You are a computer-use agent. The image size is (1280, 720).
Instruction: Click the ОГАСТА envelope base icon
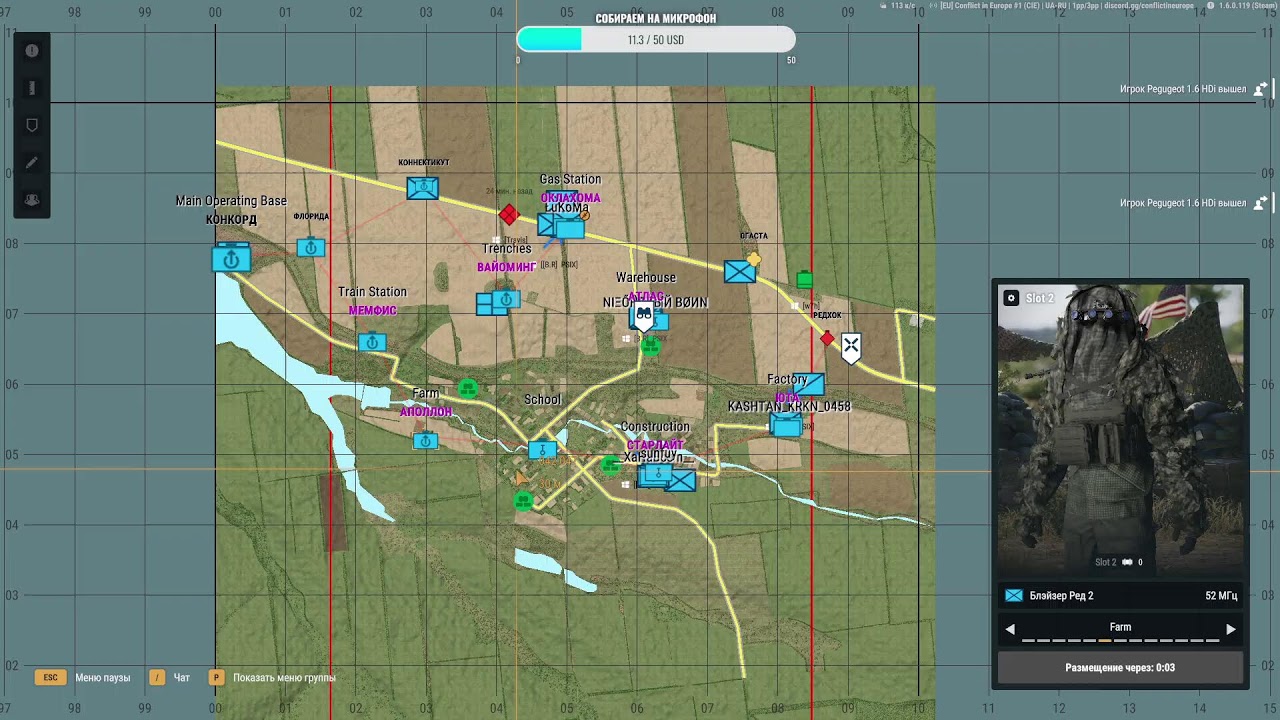pos(740,271)
